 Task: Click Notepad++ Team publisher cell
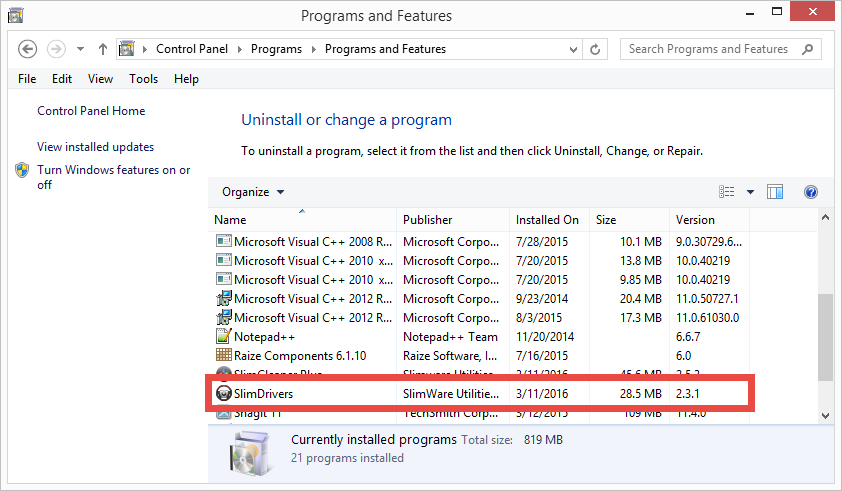click(450, 337)
